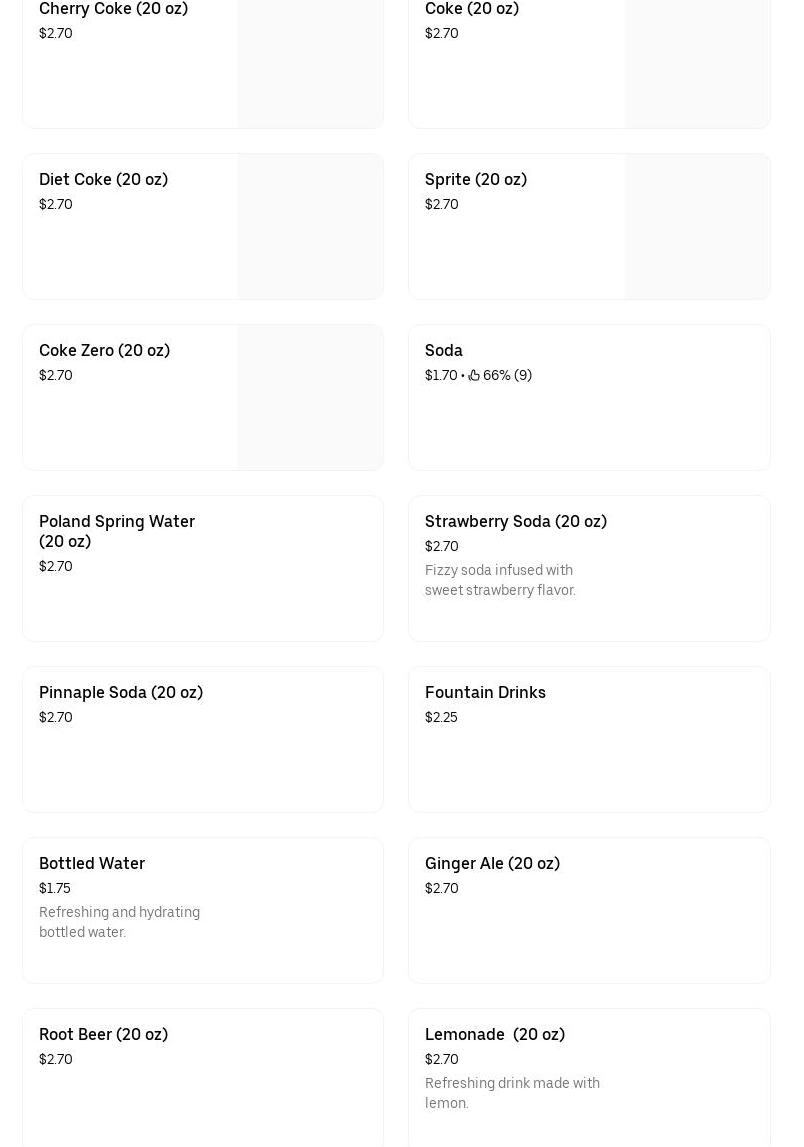
Task: Select the Bottled Water item
Action: pos(92,864)
